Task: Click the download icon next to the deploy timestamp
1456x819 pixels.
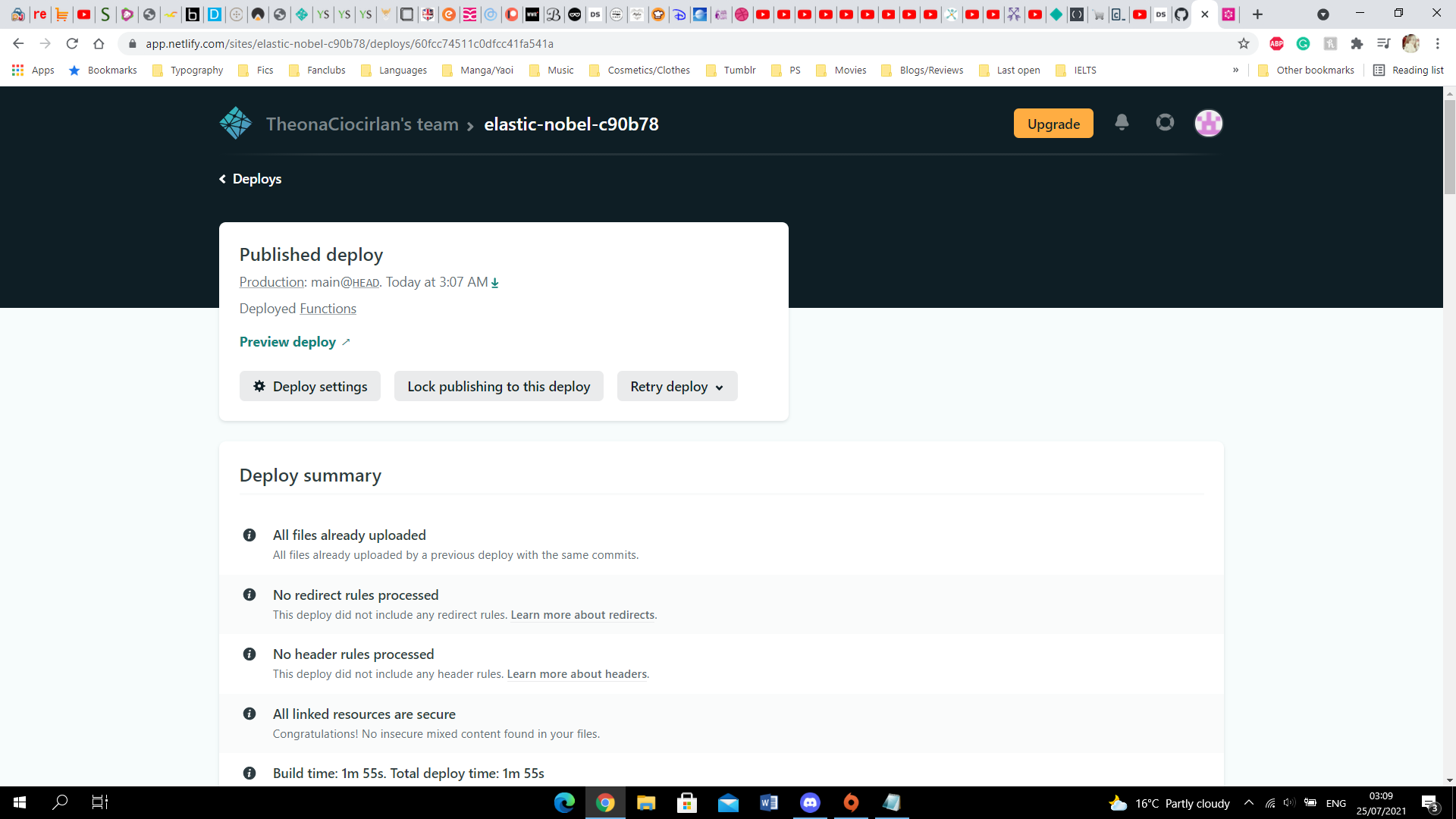Action: point(495,282)
